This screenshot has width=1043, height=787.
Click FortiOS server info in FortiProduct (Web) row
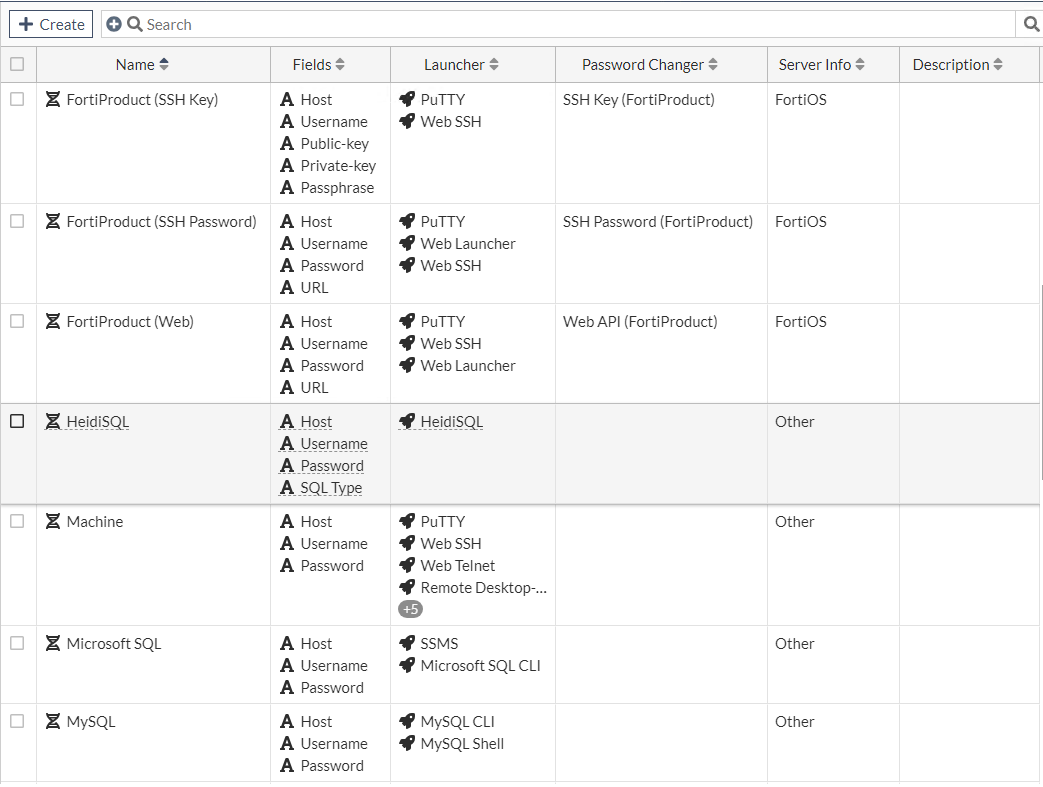click(x=801, y=322)
